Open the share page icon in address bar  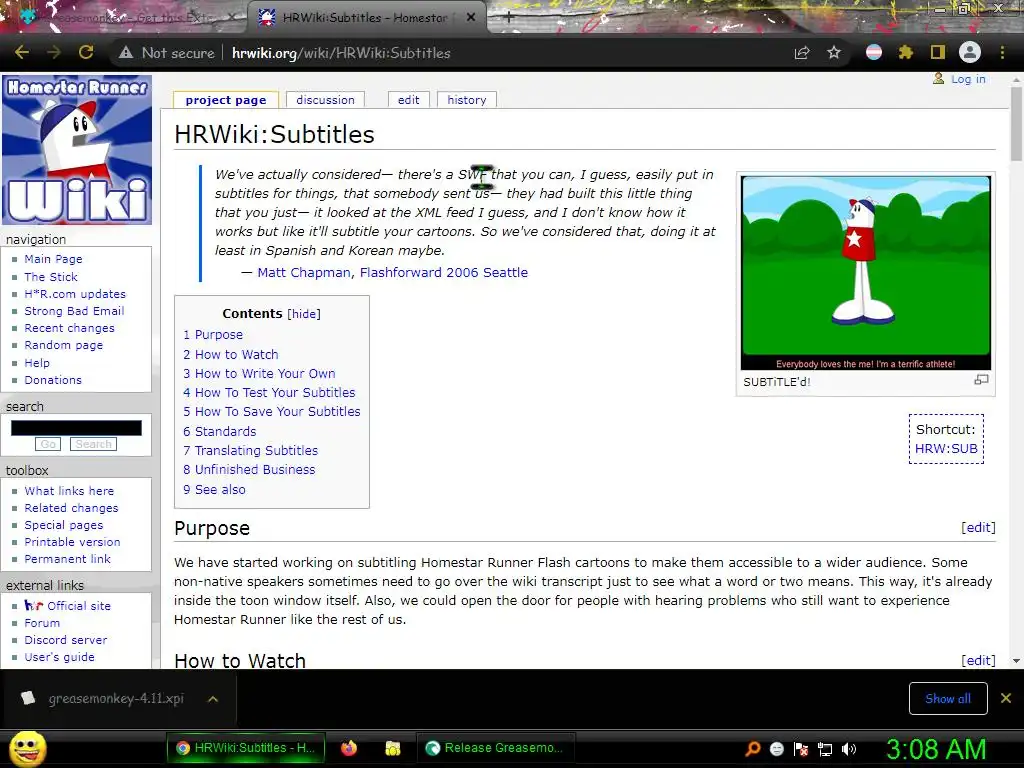click(802, 53)
